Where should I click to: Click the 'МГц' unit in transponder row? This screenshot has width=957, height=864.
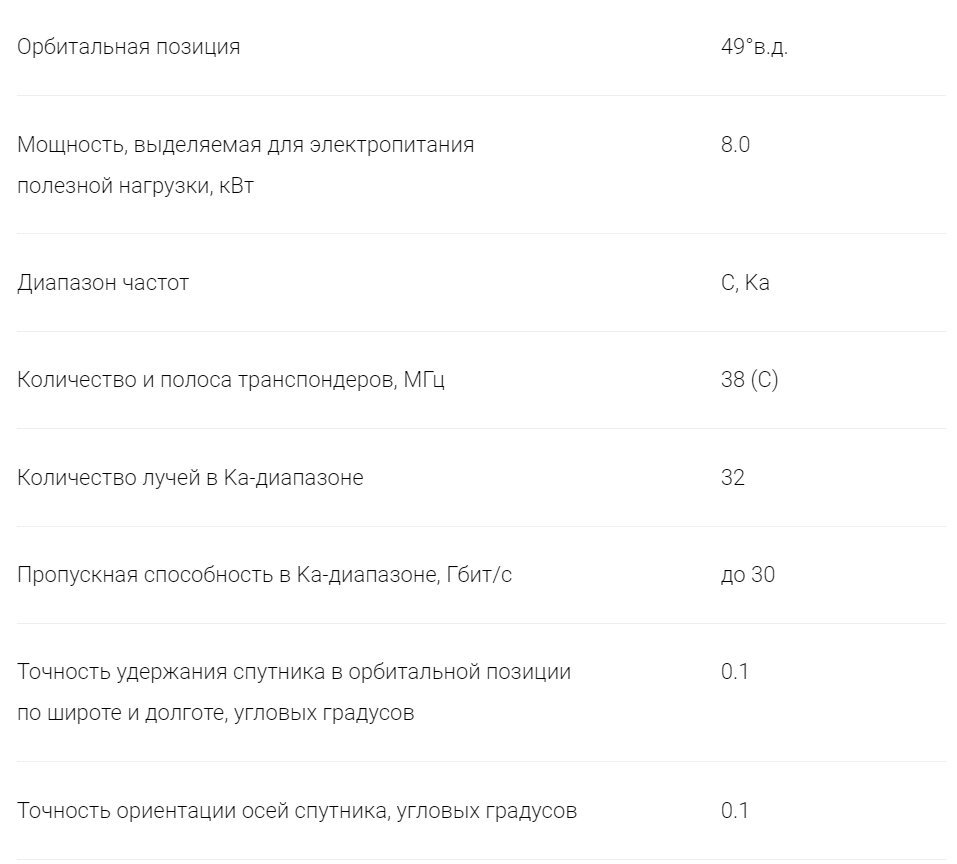(424, 380)
